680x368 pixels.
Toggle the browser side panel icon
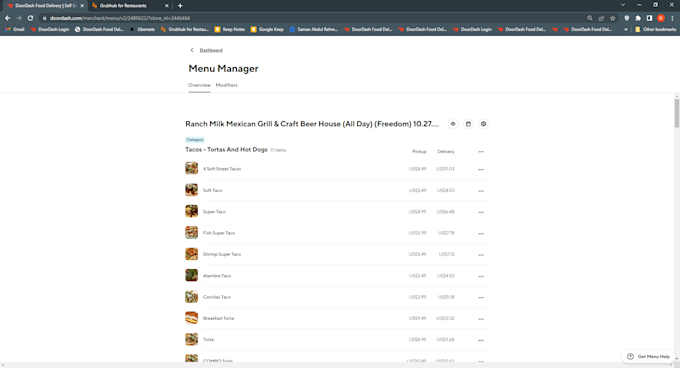click(649, 18)
